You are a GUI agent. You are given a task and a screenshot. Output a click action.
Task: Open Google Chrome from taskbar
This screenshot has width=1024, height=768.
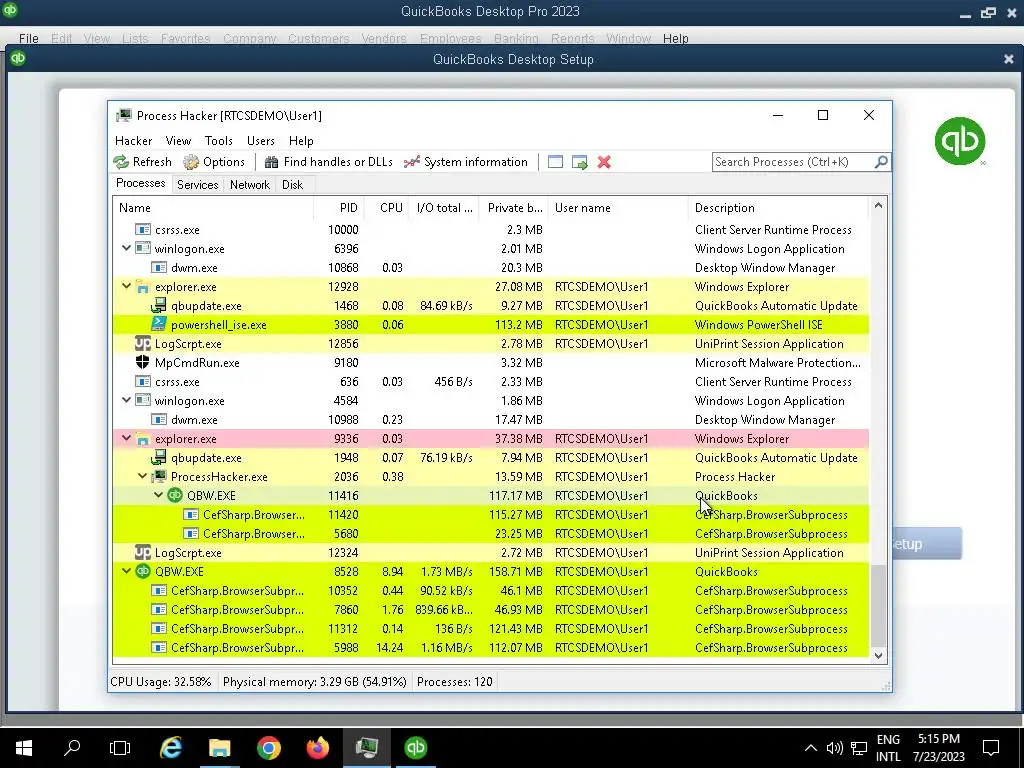point(268,747)
